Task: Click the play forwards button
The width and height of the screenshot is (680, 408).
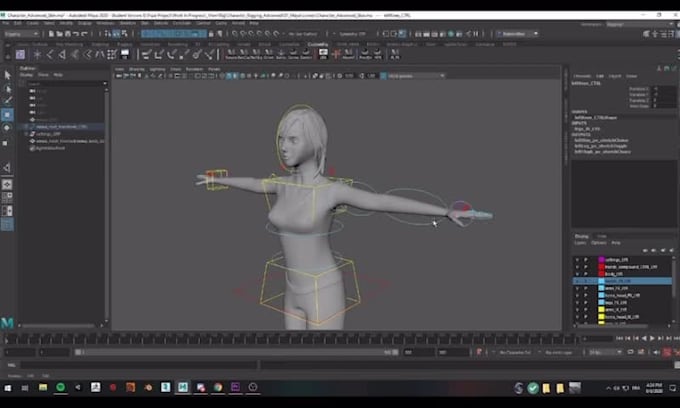Action: (x=652, y=338)
